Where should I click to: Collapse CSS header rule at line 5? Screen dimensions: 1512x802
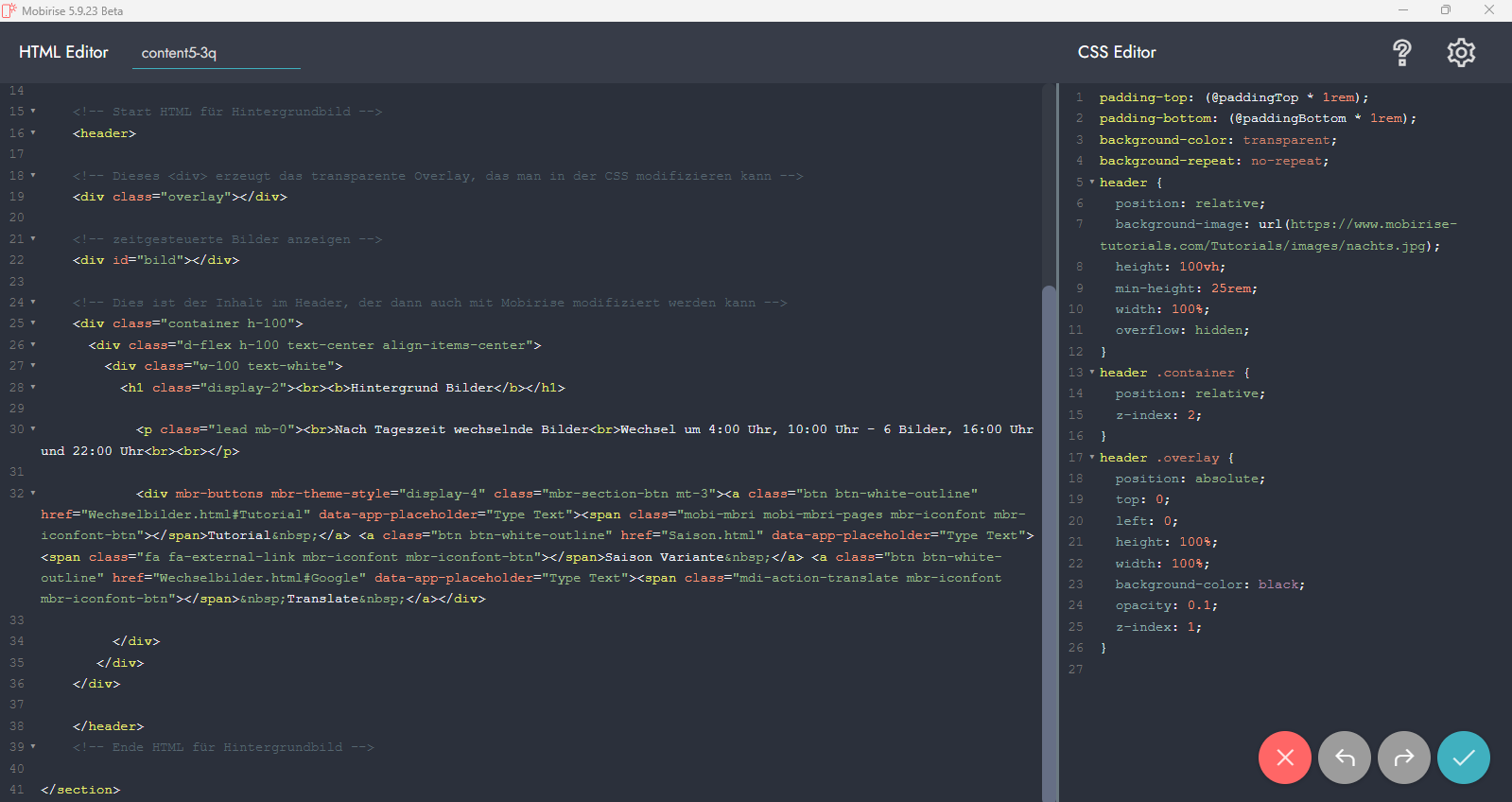[x=1092, y=183]
